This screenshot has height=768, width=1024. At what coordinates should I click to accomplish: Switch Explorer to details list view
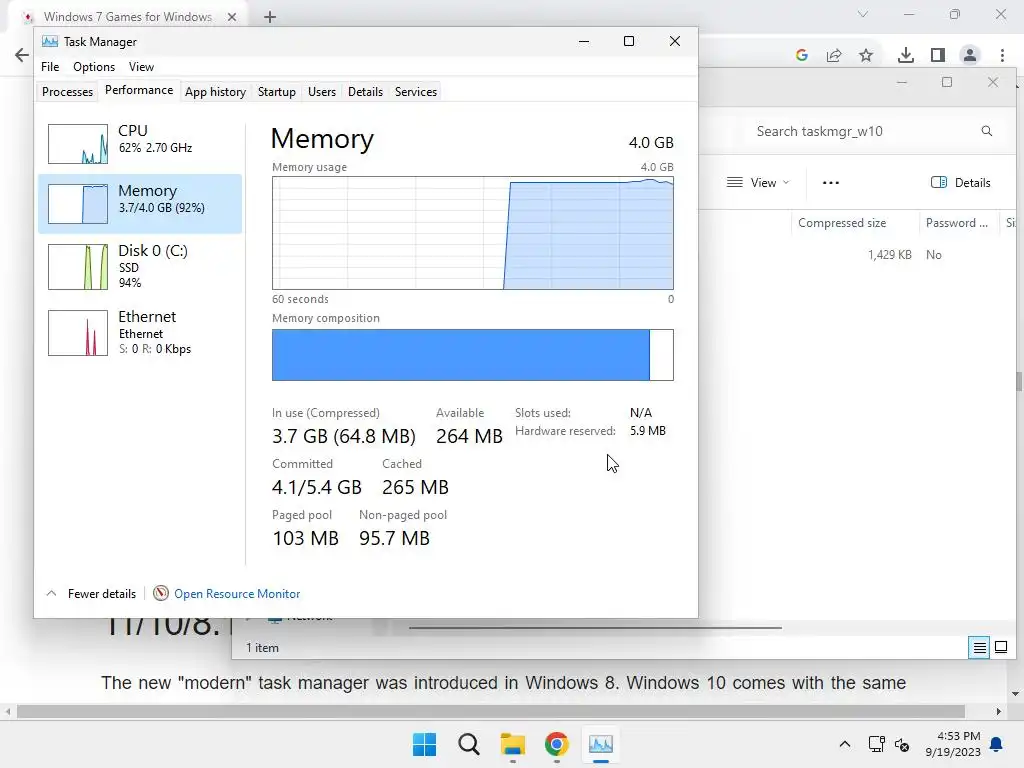coord(980,648)
